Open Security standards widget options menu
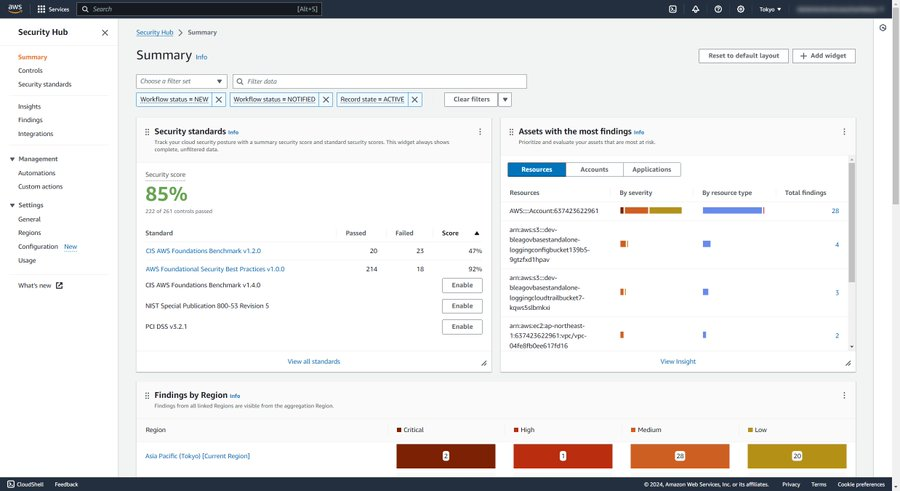The width and height of the screenshot is (900, 491). tap(480, 132)
